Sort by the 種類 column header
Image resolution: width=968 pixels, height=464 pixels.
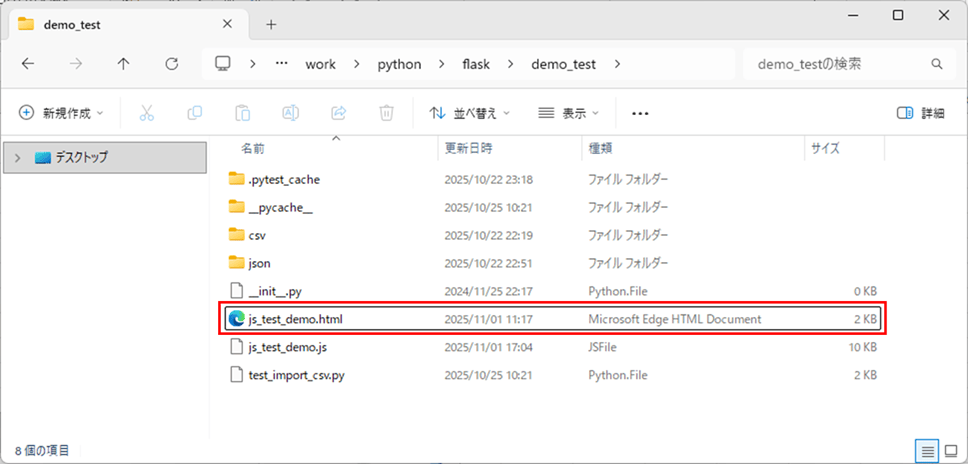601,149
